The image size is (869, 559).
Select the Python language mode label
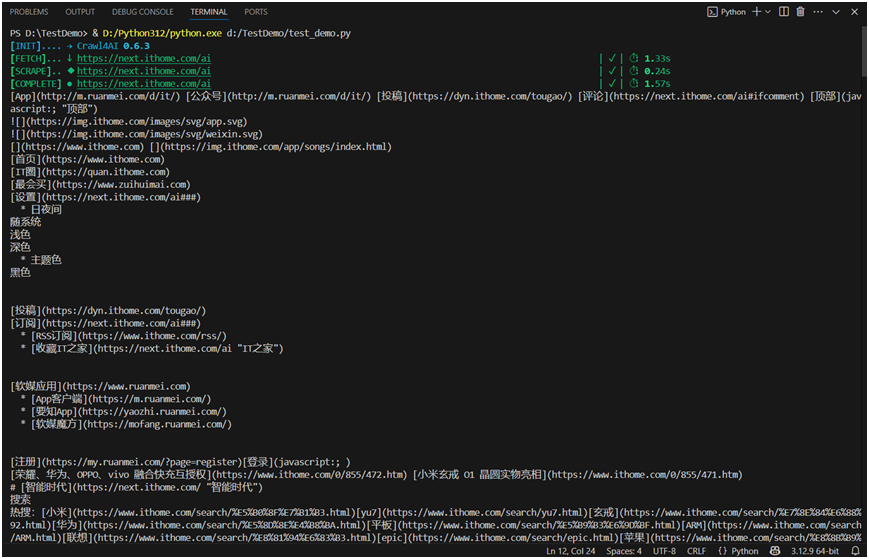(x=744, y=551)
